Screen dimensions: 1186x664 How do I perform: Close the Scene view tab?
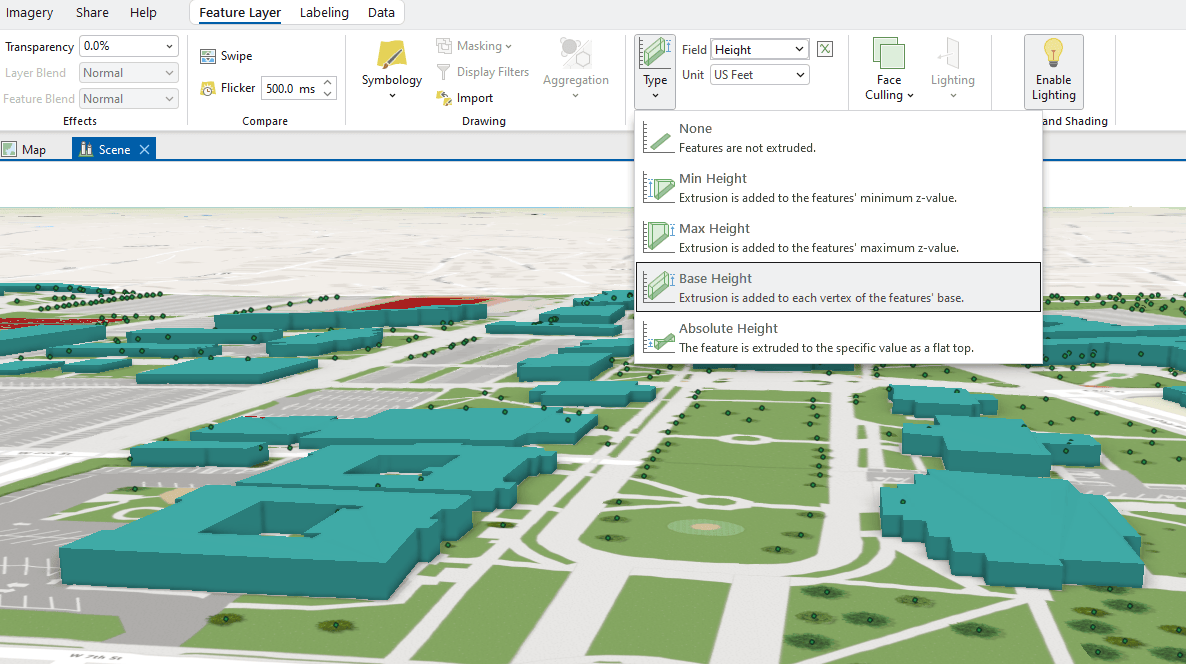[x=144, y=150]
